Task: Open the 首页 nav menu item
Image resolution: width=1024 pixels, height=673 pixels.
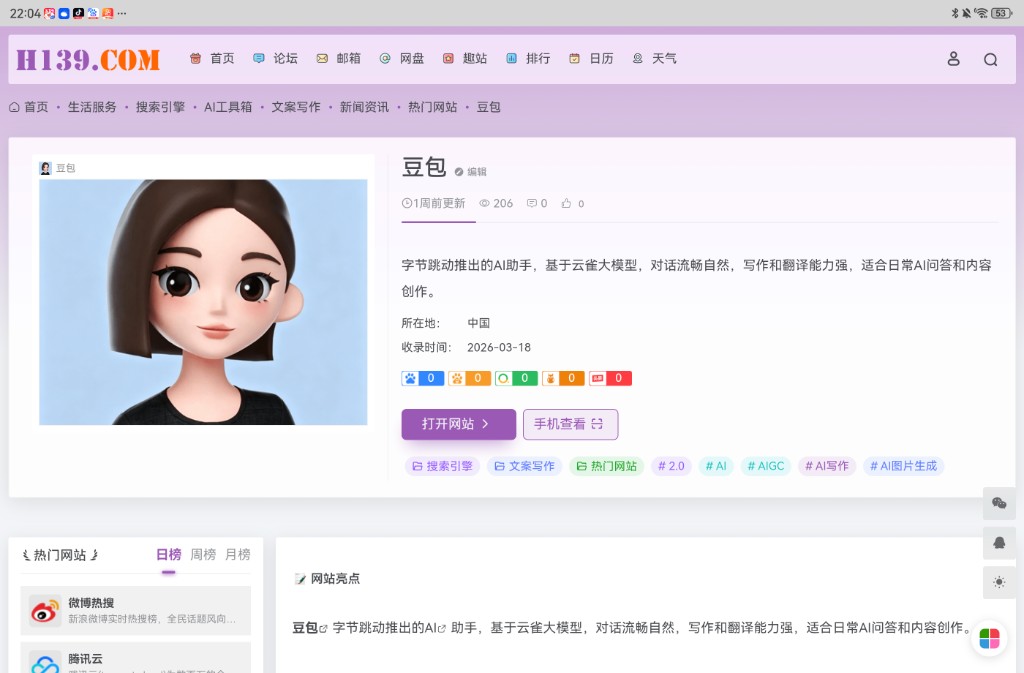Action: click(212, 59)
